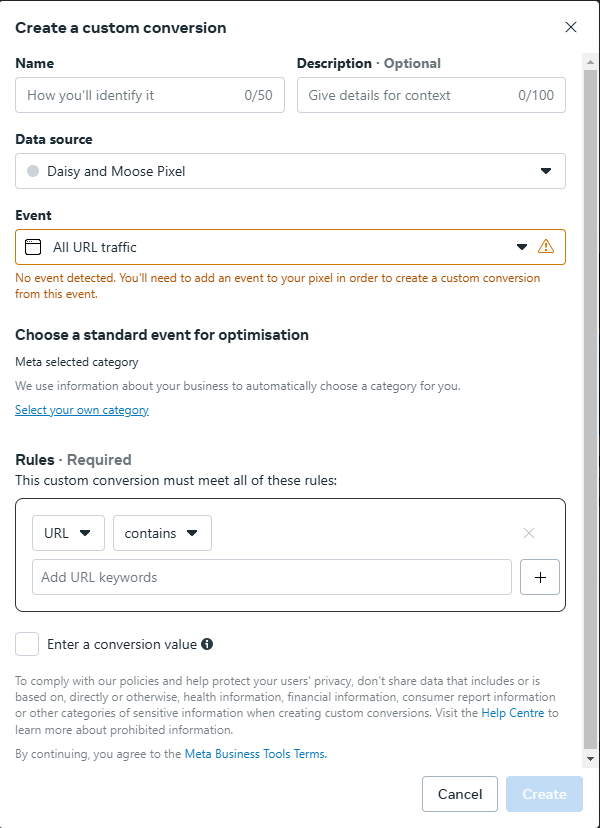This screenshot has width=600, height=828.
Task: Click the 'Data source' label
Action: click(54, 139)
